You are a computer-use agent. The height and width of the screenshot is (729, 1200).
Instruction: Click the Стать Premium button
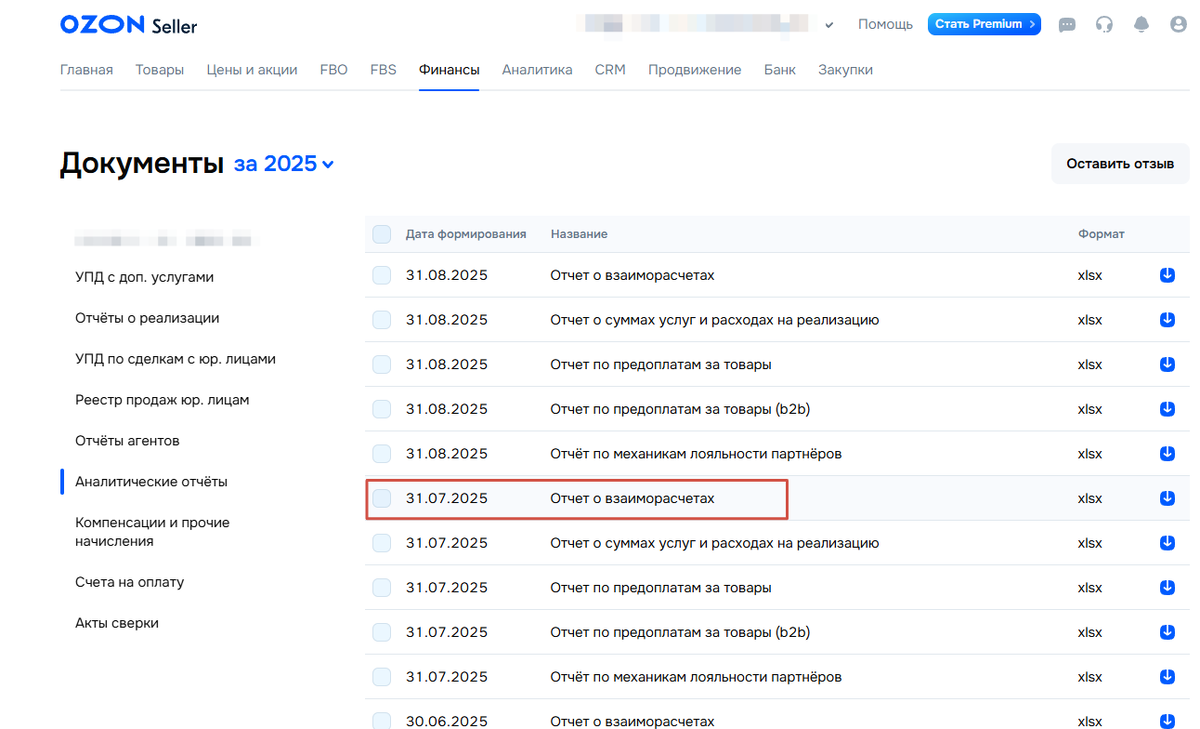tap(984, 23)
